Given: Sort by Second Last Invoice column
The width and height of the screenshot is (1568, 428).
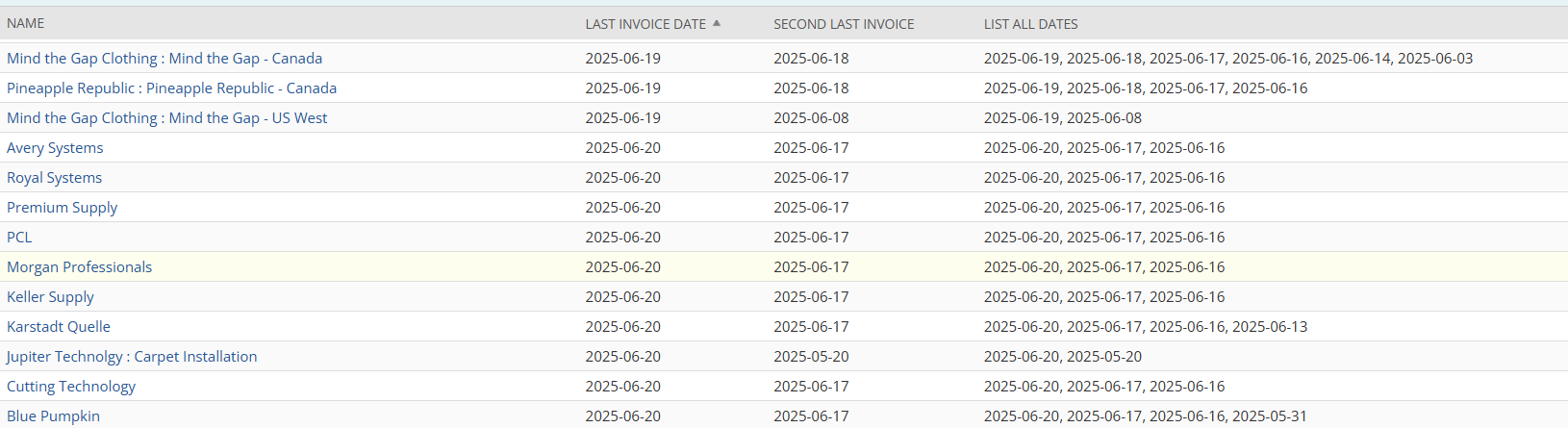Looking at the screenshot, I should (x=843, y=24).
